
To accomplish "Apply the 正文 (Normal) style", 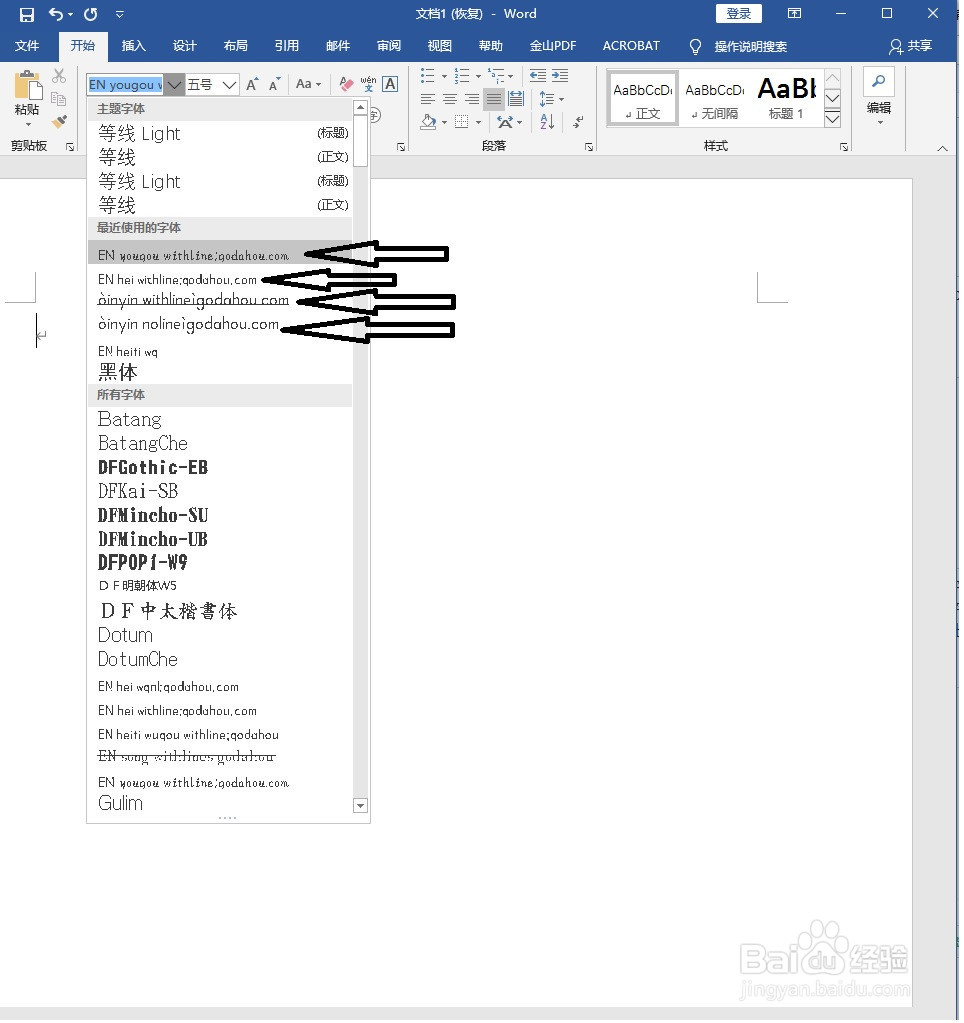I will (x=642, y=99).
